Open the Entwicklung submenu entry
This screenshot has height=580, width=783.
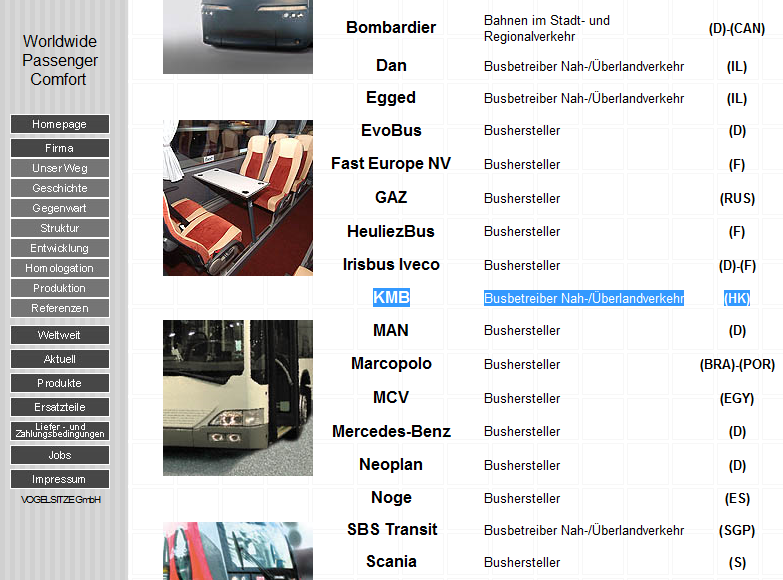[59, 248]
